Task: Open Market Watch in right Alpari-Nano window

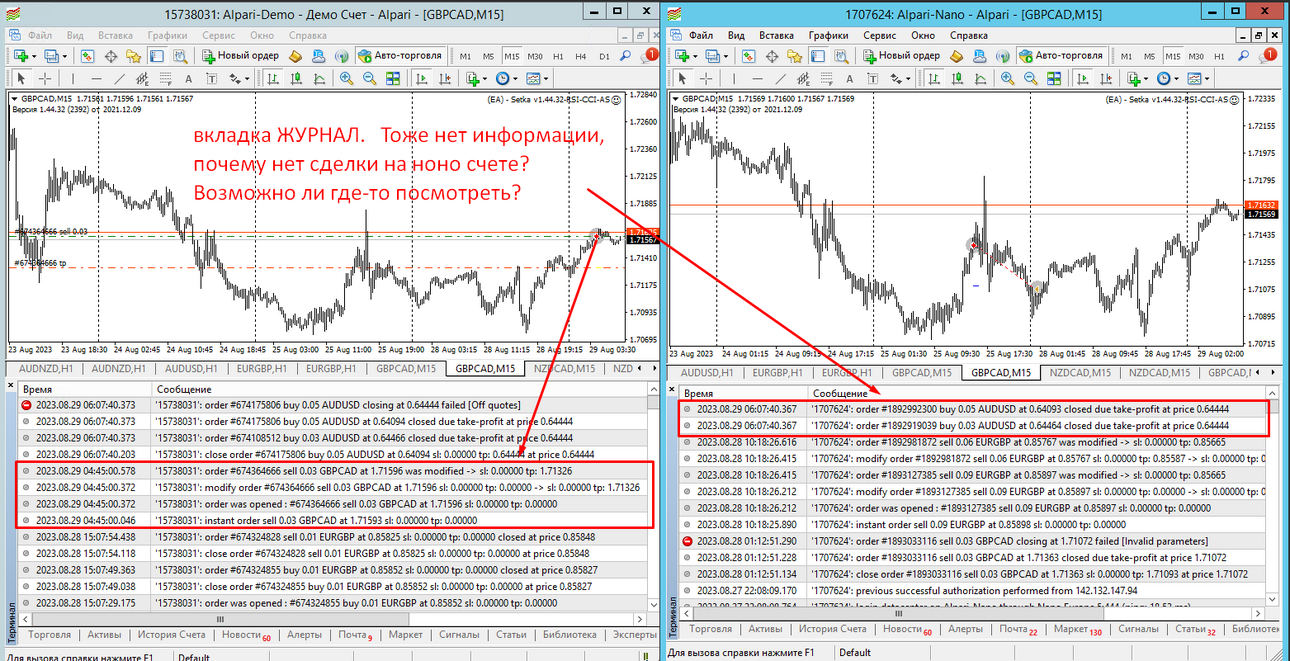Action: click(748, 55)
